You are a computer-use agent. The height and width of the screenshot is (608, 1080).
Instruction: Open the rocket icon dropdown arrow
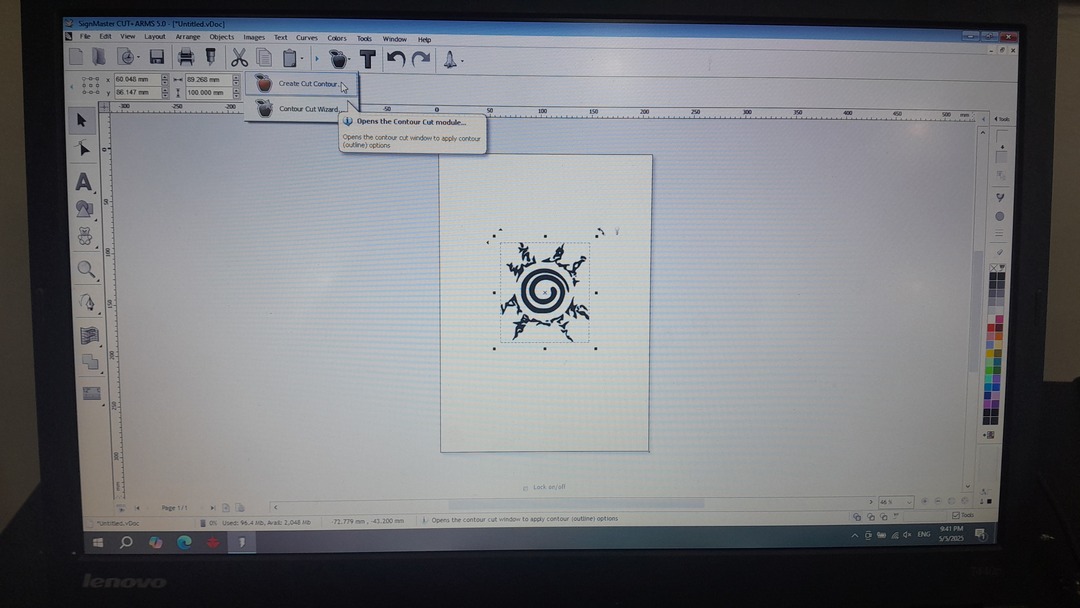click(x=462, y=61)
